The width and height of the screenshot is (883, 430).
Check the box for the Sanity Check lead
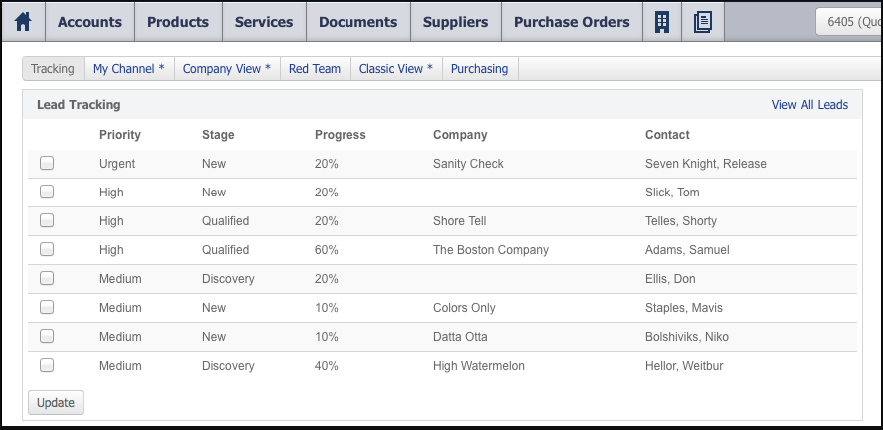click(47, 164)
